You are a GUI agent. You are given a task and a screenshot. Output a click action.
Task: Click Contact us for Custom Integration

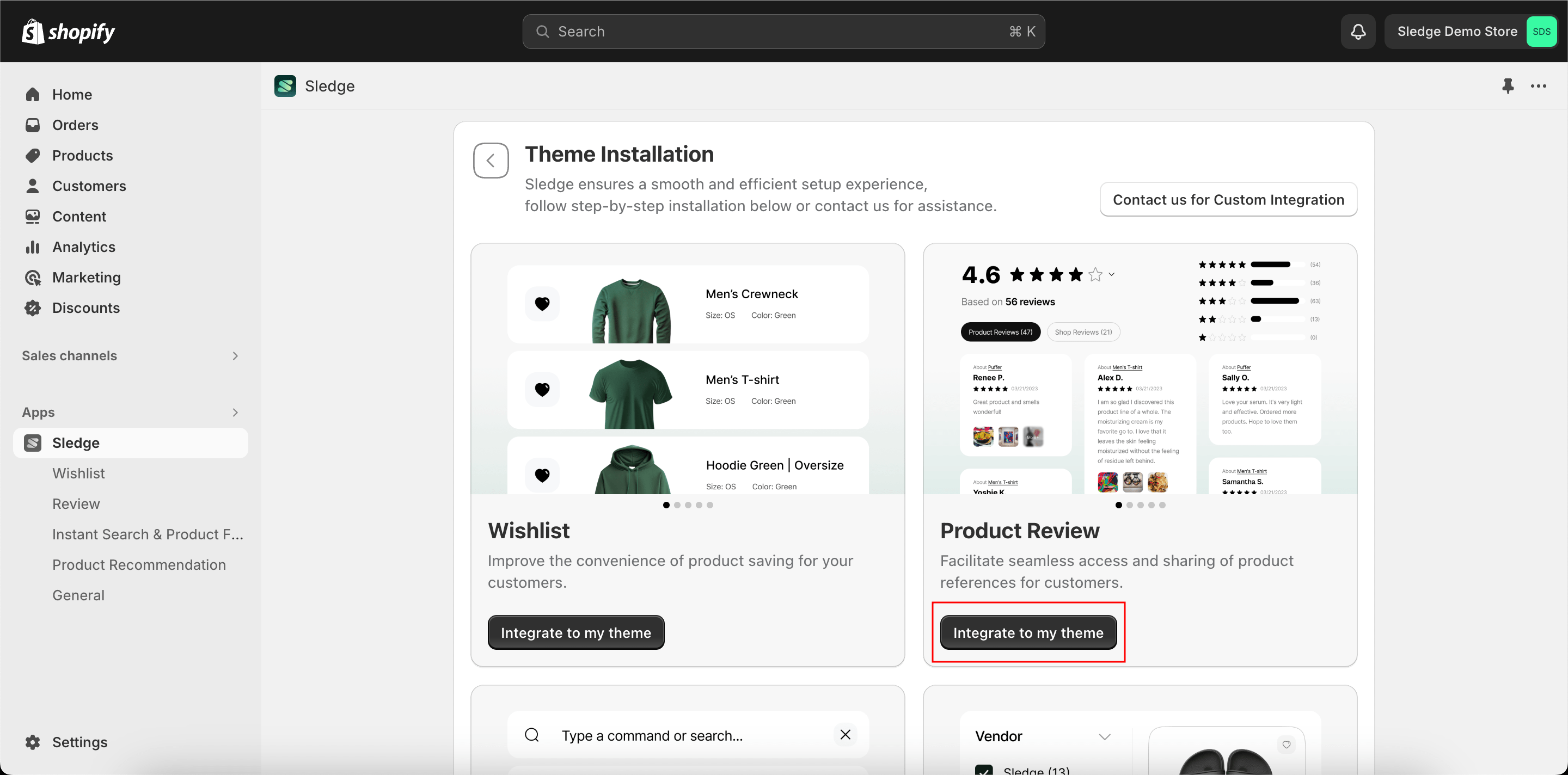pos(1229,199)
